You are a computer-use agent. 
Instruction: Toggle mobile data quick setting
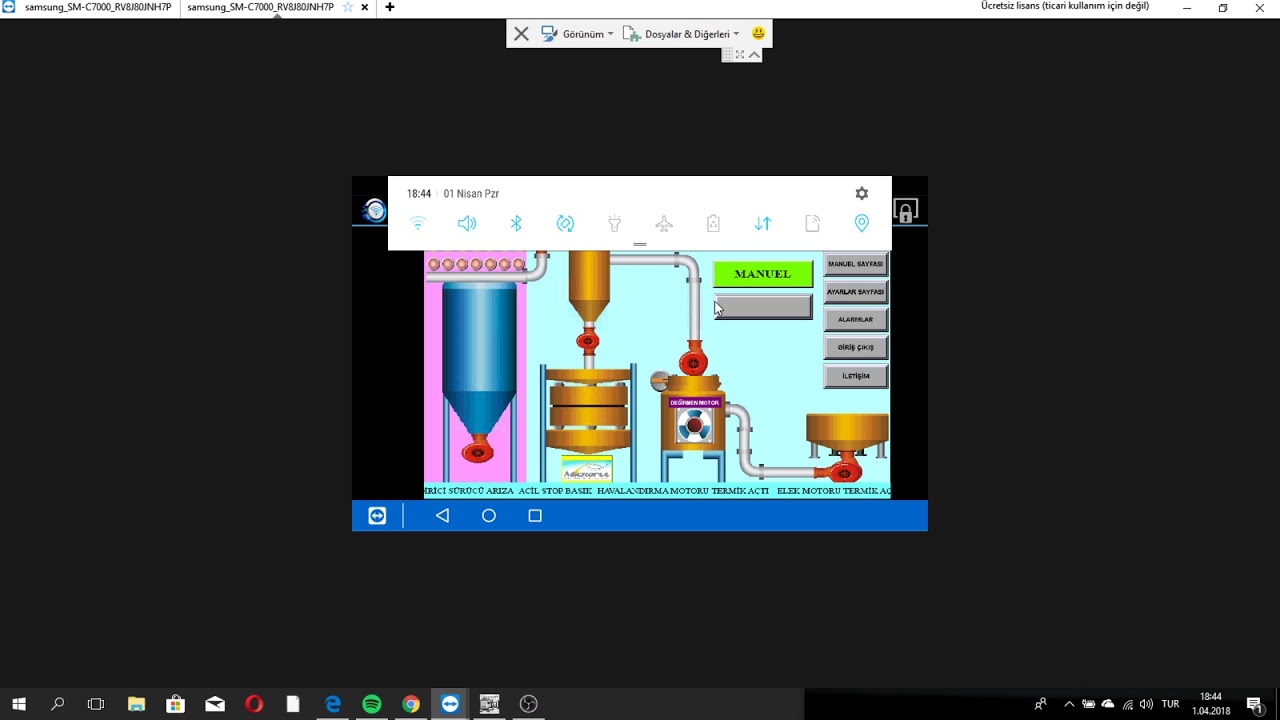(x=763, y=224)
